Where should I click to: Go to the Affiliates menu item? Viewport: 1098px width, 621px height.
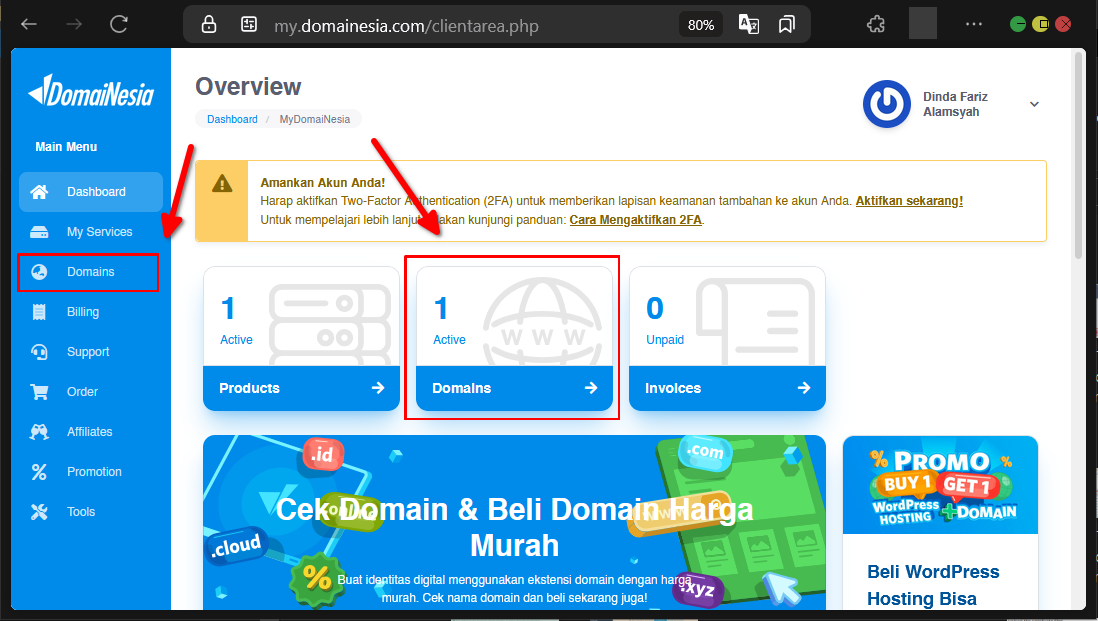pyautogui.click(x=91, y=431)
